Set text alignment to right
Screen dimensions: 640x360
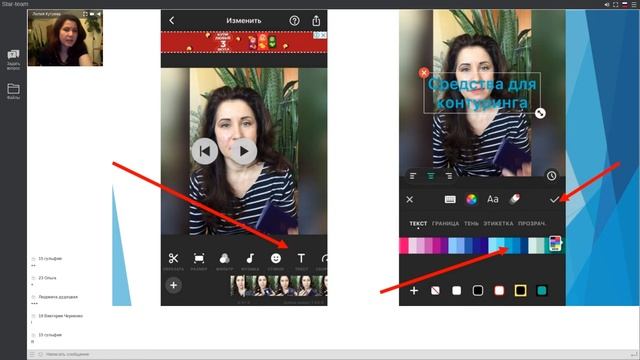click(449, 176)
